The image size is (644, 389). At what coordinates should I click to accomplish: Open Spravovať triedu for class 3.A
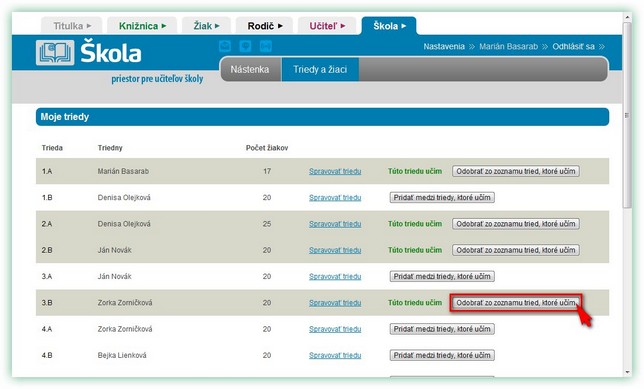[335, 276]
